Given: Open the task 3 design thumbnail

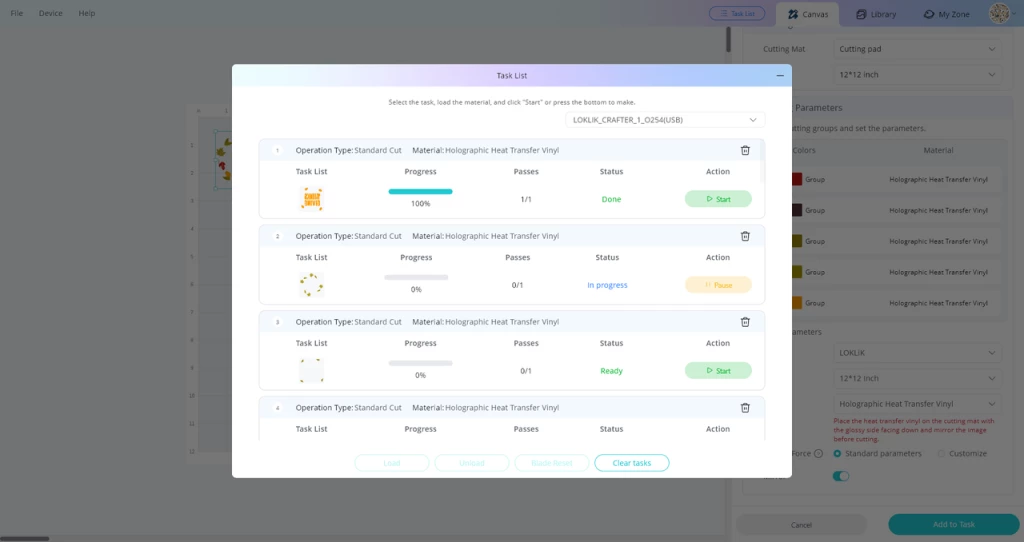Looking at the screenshot, I should click(312, 370).
